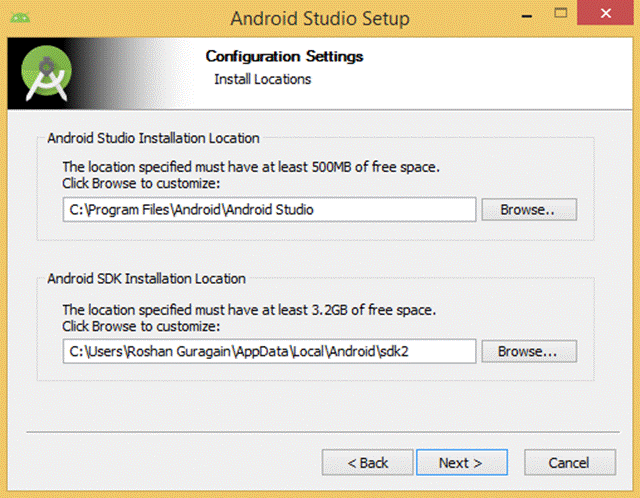Click the 'Configuration Settings' heading

tap(284, 56)
